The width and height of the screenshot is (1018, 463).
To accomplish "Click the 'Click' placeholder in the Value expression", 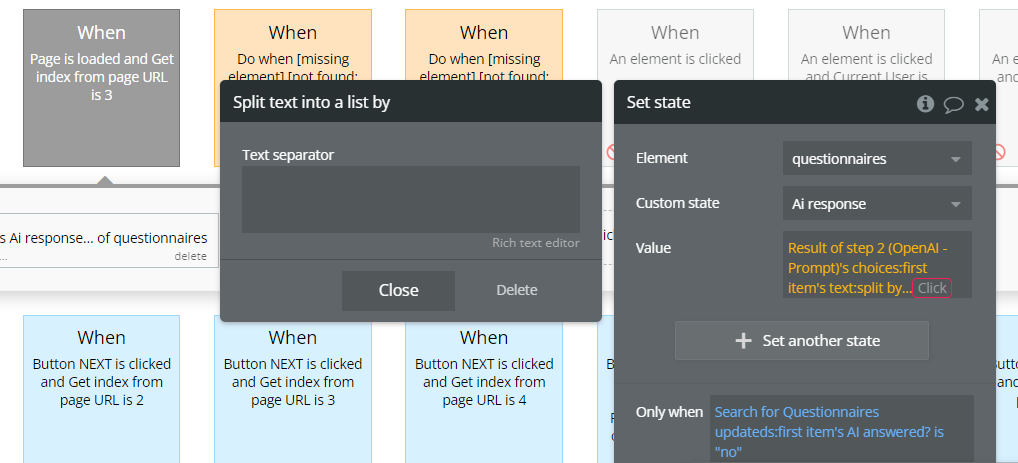I will 932,288.
